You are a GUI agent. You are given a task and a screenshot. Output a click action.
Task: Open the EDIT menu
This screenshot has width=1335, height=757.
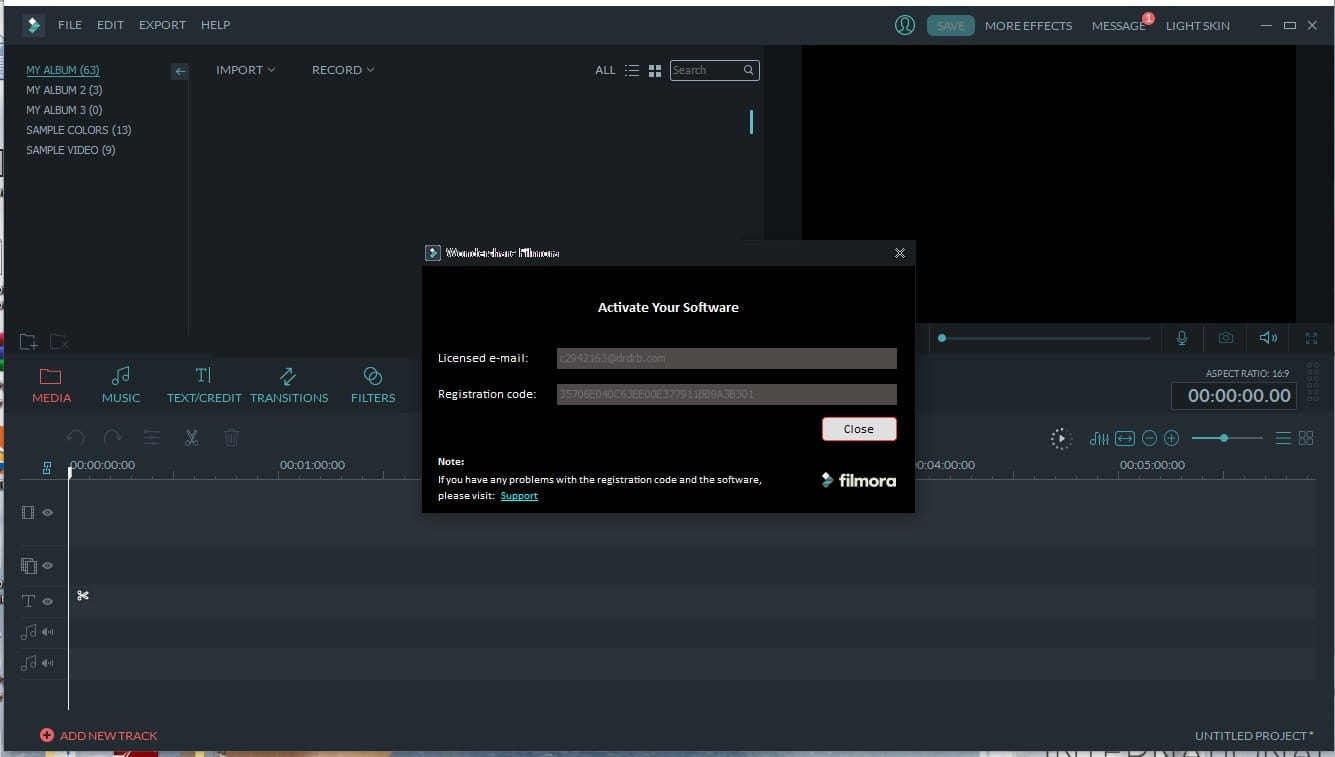pos(110,25)
